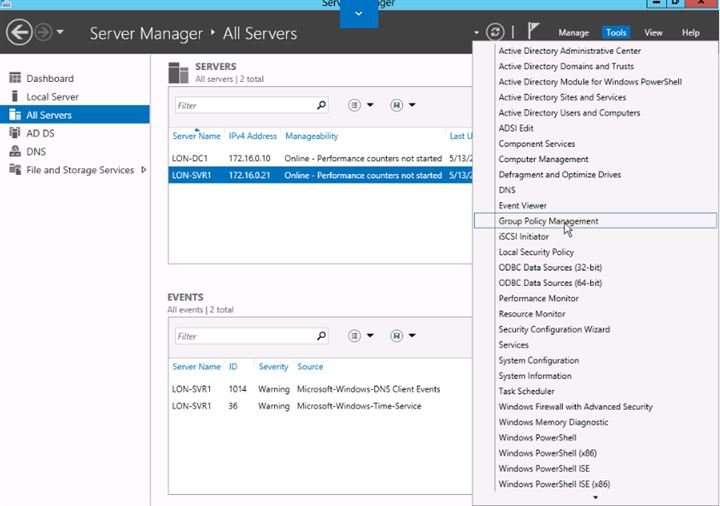This screenshot has height=506, width=720.
Task: Select Event Viewer in the Tools menu
Action: [x=522, y=205]
